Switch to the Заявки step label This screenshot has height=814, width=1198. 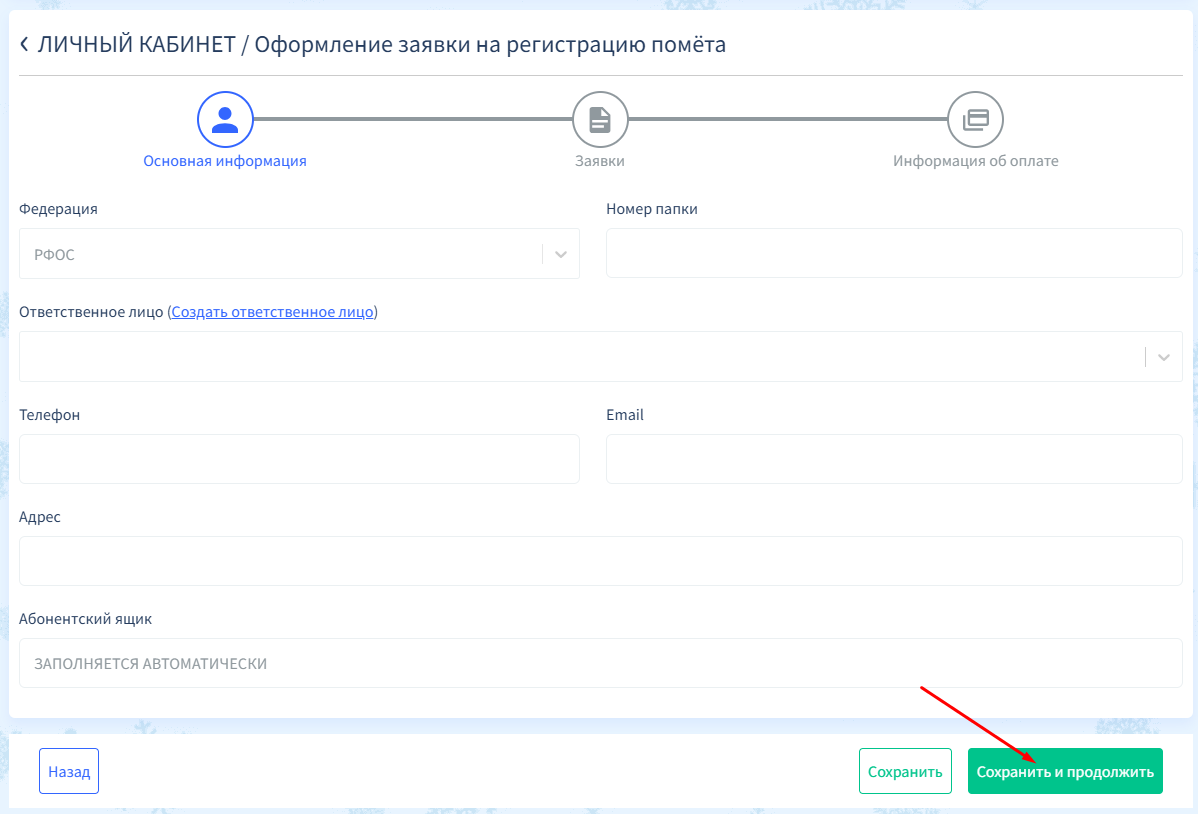click(x=600, y=161)
